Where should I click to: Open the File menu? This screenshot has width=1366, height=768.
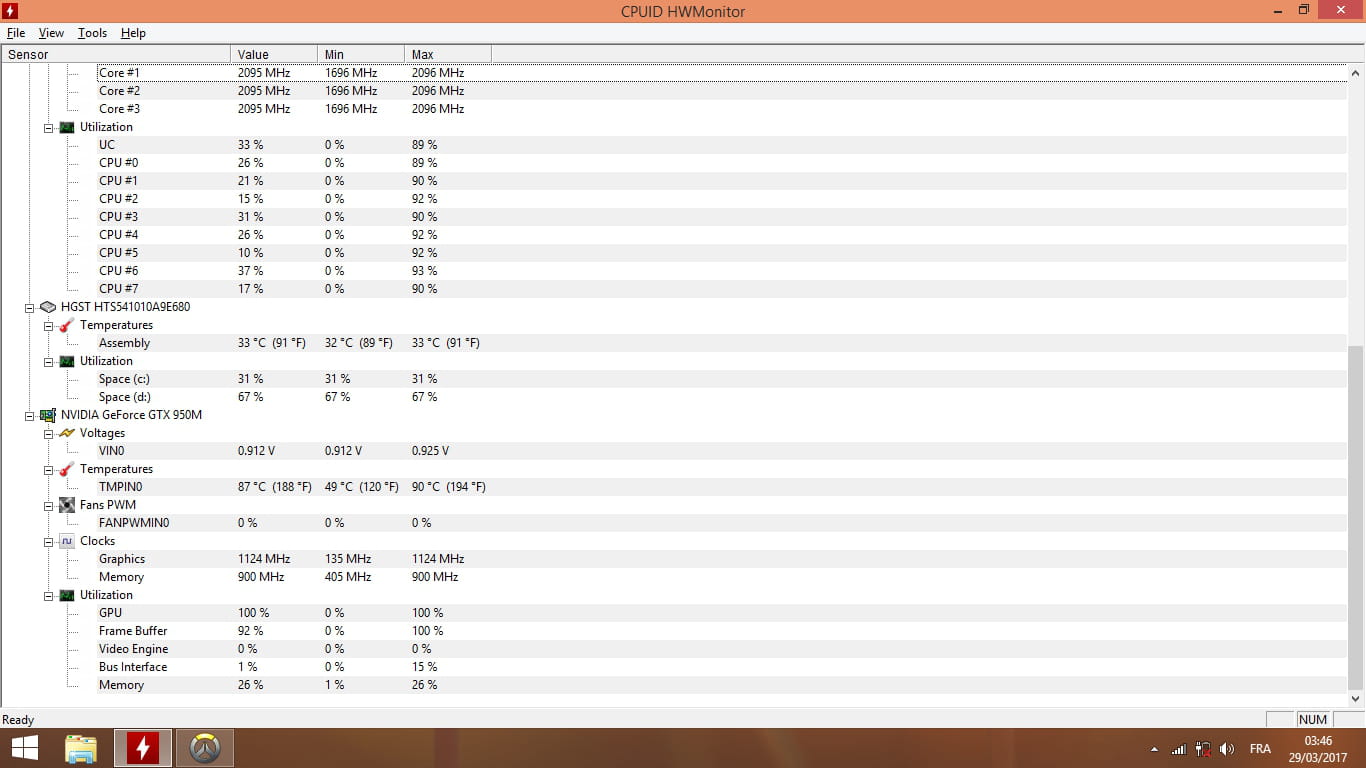15,33
